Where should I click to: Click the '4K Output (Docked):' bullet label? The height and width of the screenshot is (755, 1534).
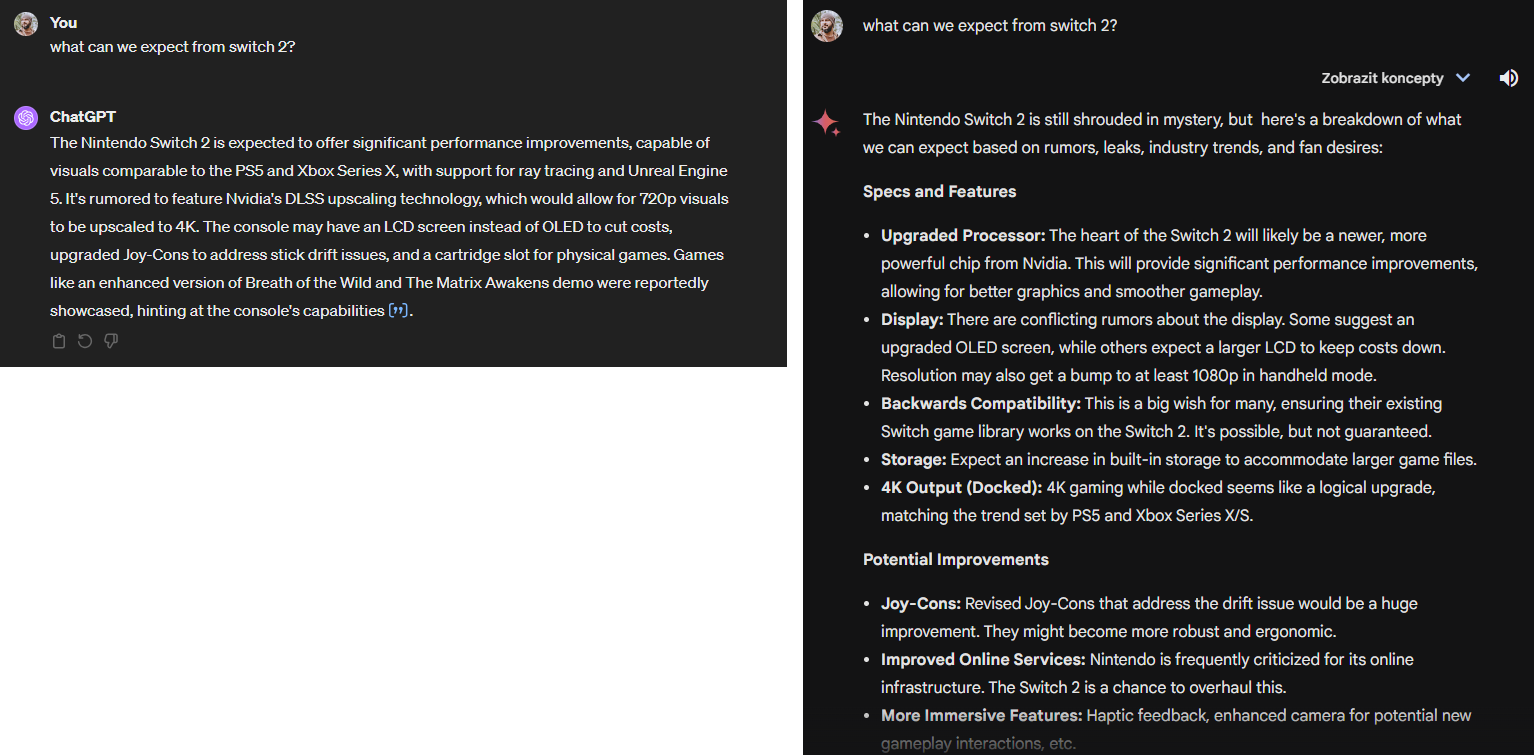962,487
